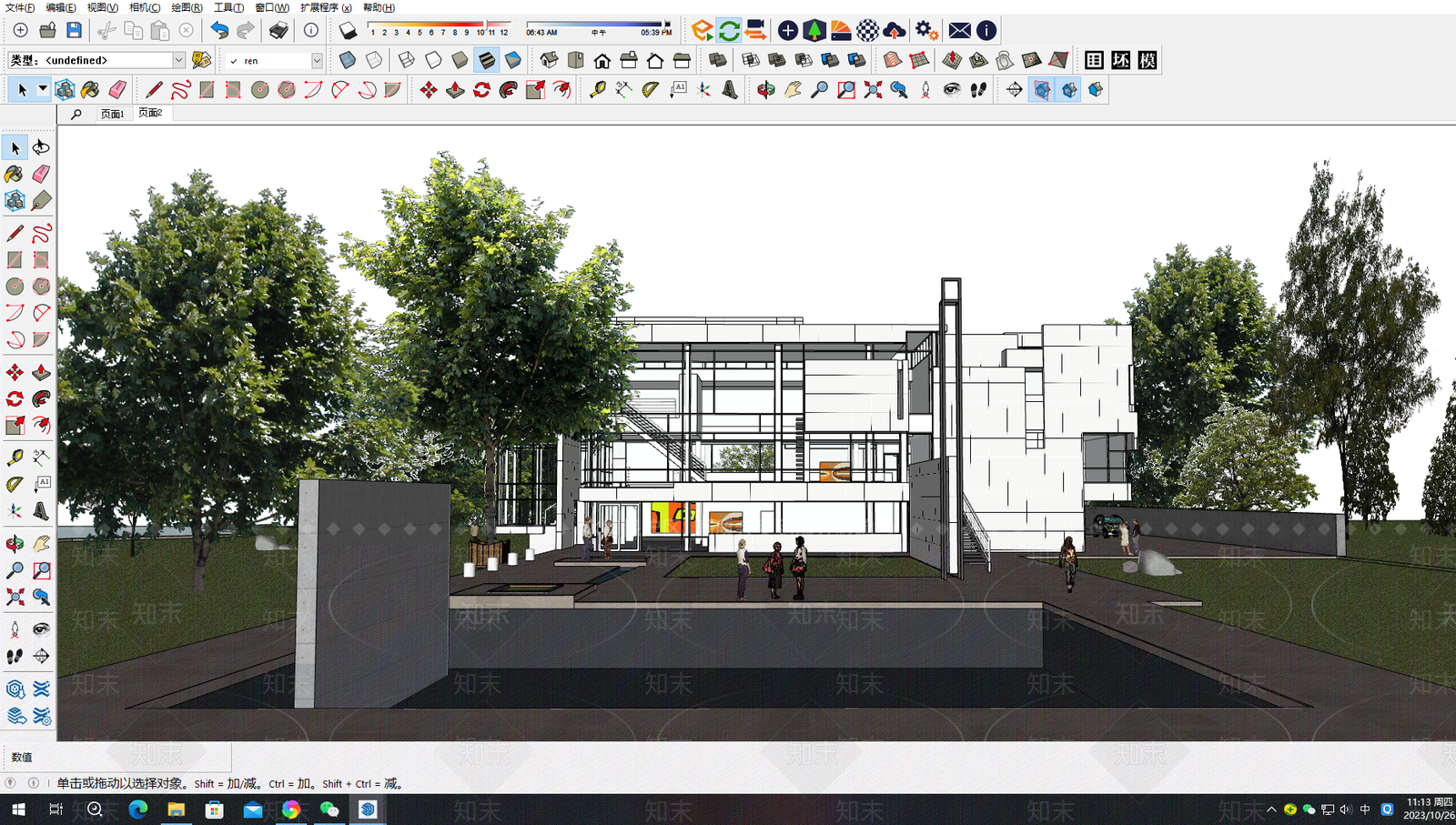
Task: Open the 文件(F) menu
Action: [x=19, y=7]
